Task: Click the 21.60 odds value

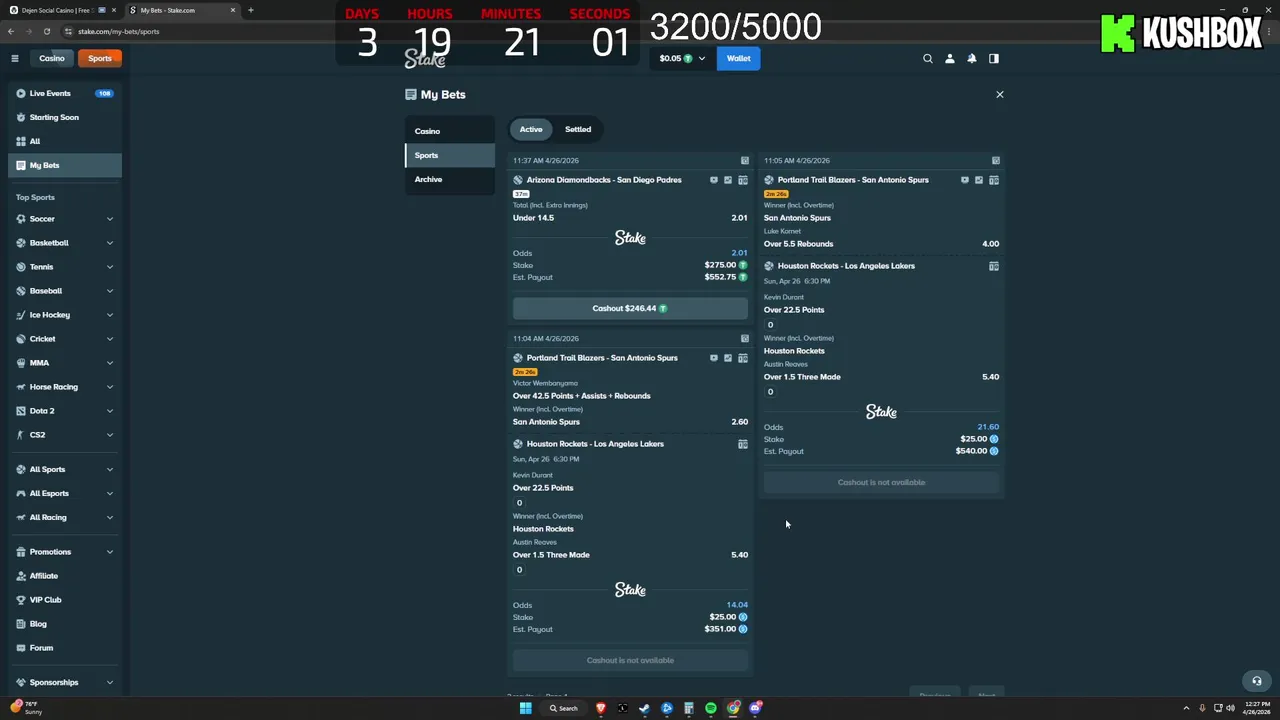Action: [x=988, y=427]
